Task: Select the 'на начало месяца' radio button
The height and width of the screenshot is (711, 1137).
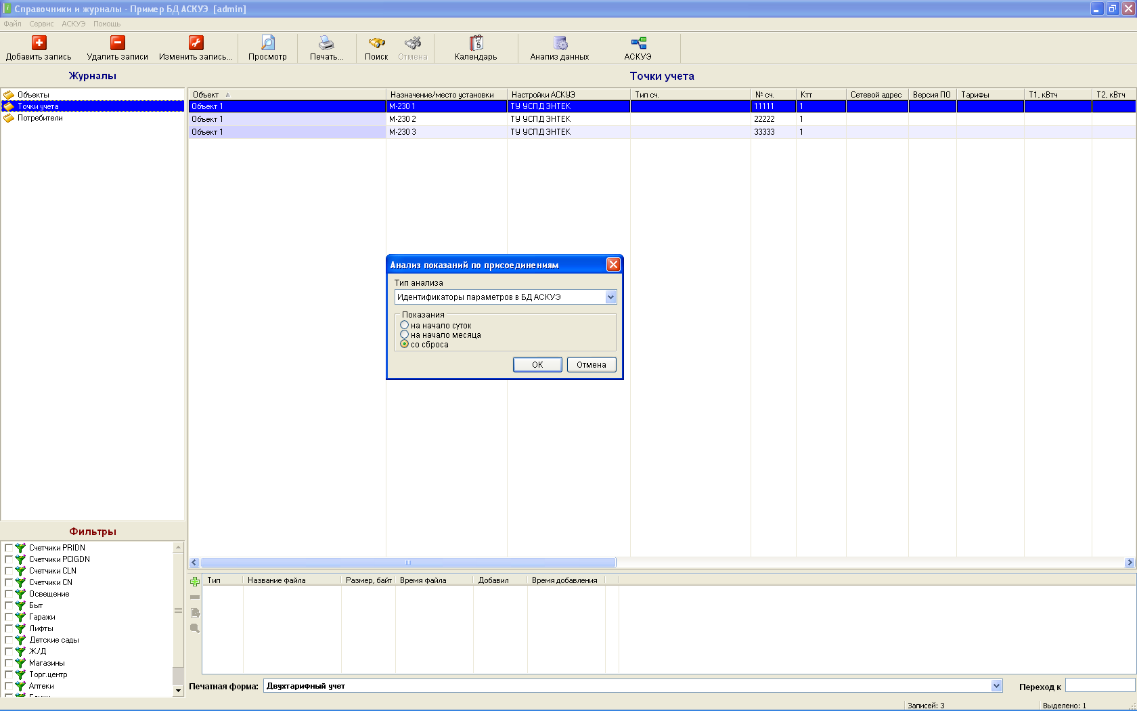Action: (405, 335)
